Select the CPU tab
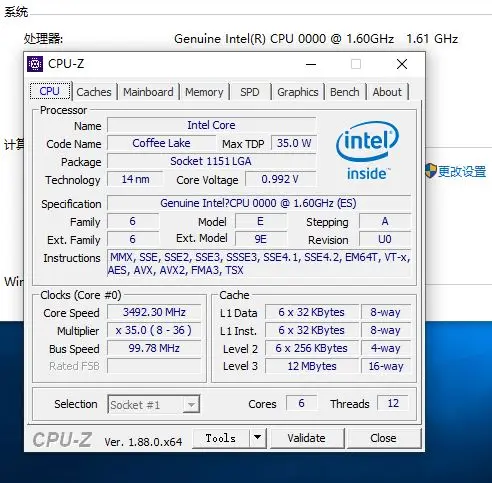This screenshot has height=483, width=492. coord(50,91)
